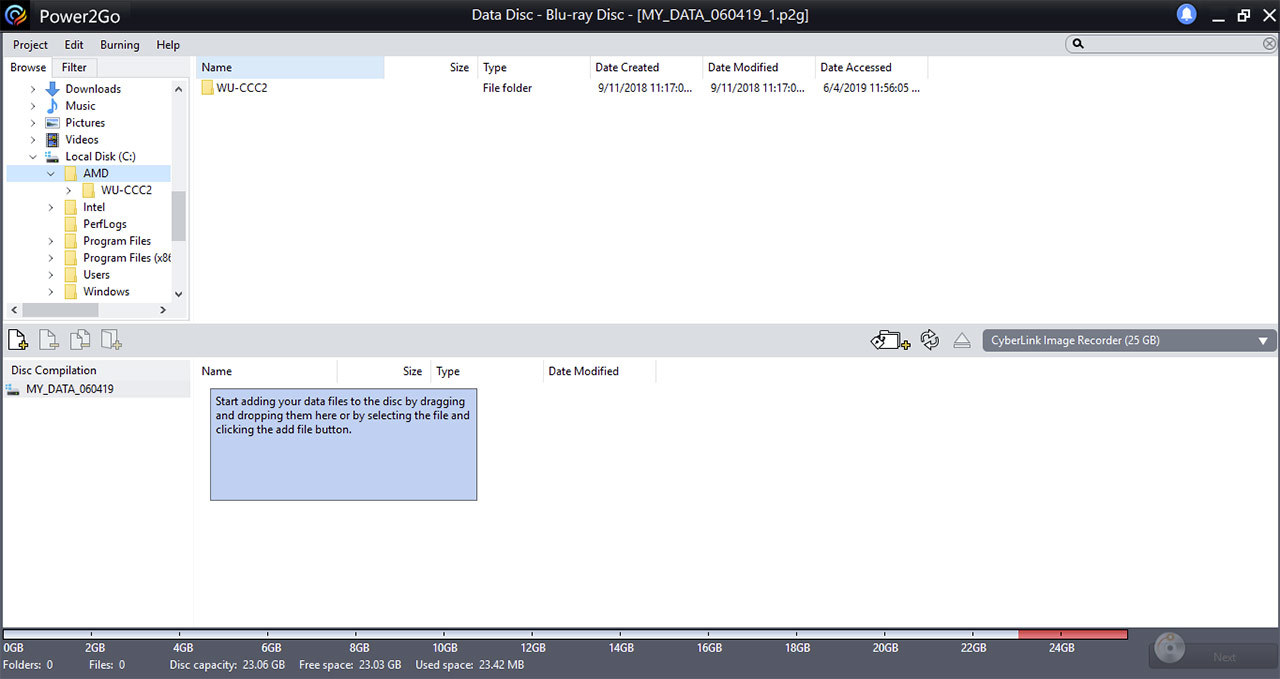Collapse the AMD folder node
1280x679 pixels.
[51, 174]
